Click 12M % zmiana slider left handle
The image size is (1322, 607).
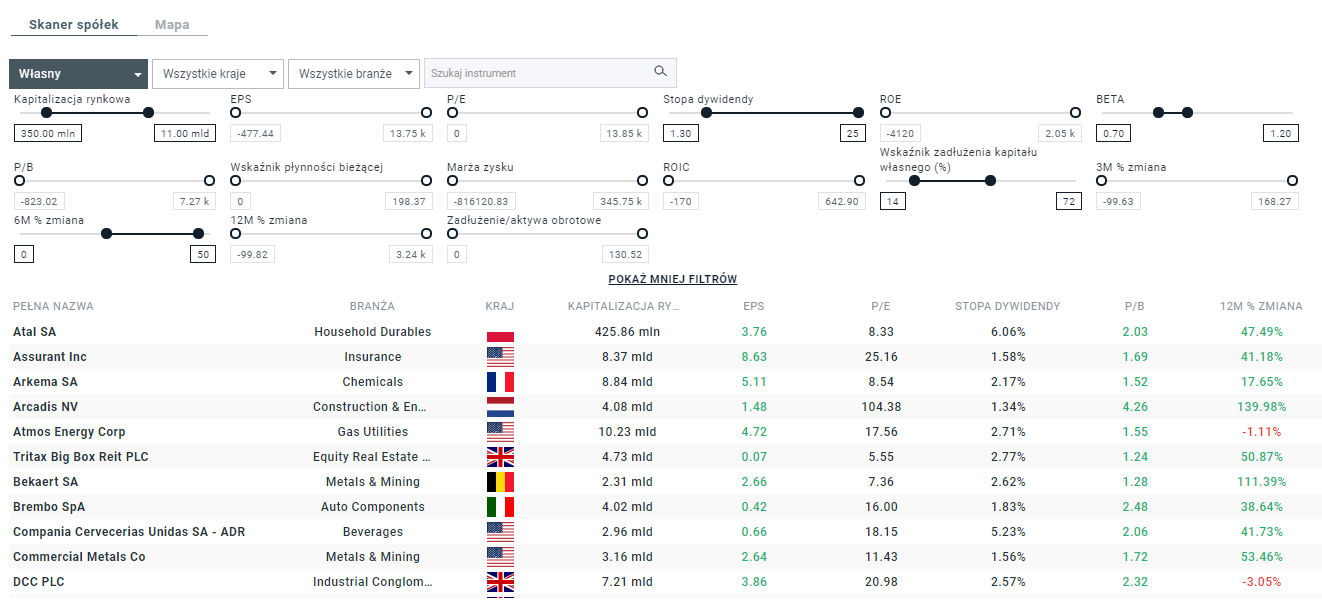(236, 233)
